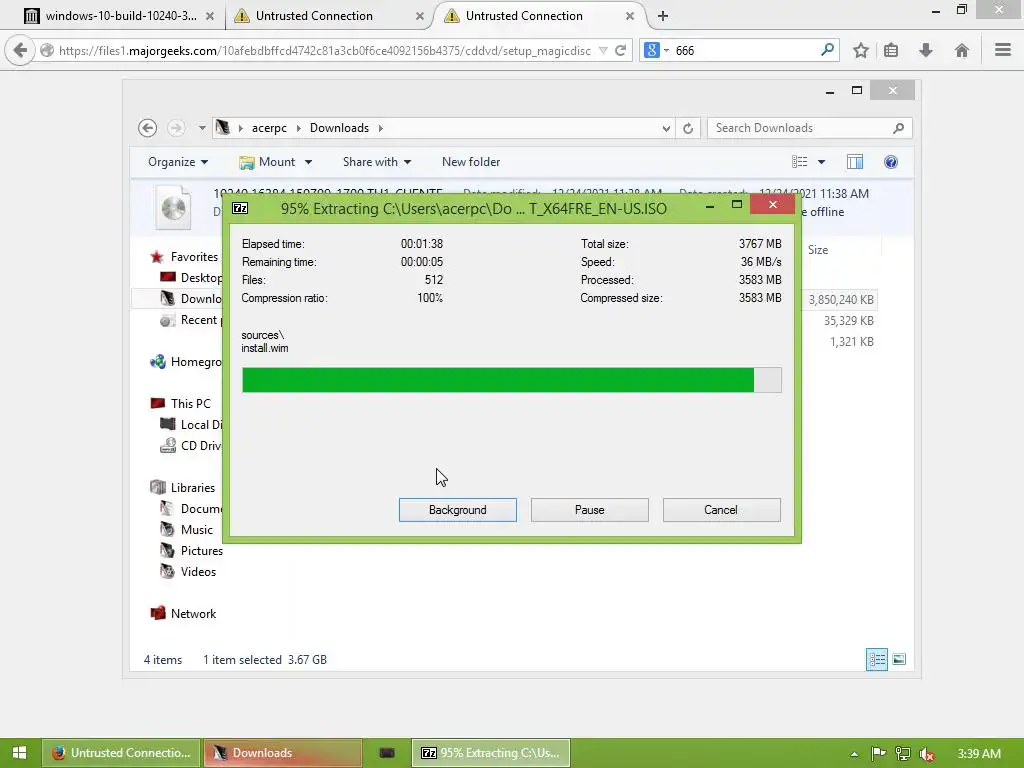
Task: Click the ISO disc thumbnail in details pane
Action: [x=174, y=208]
